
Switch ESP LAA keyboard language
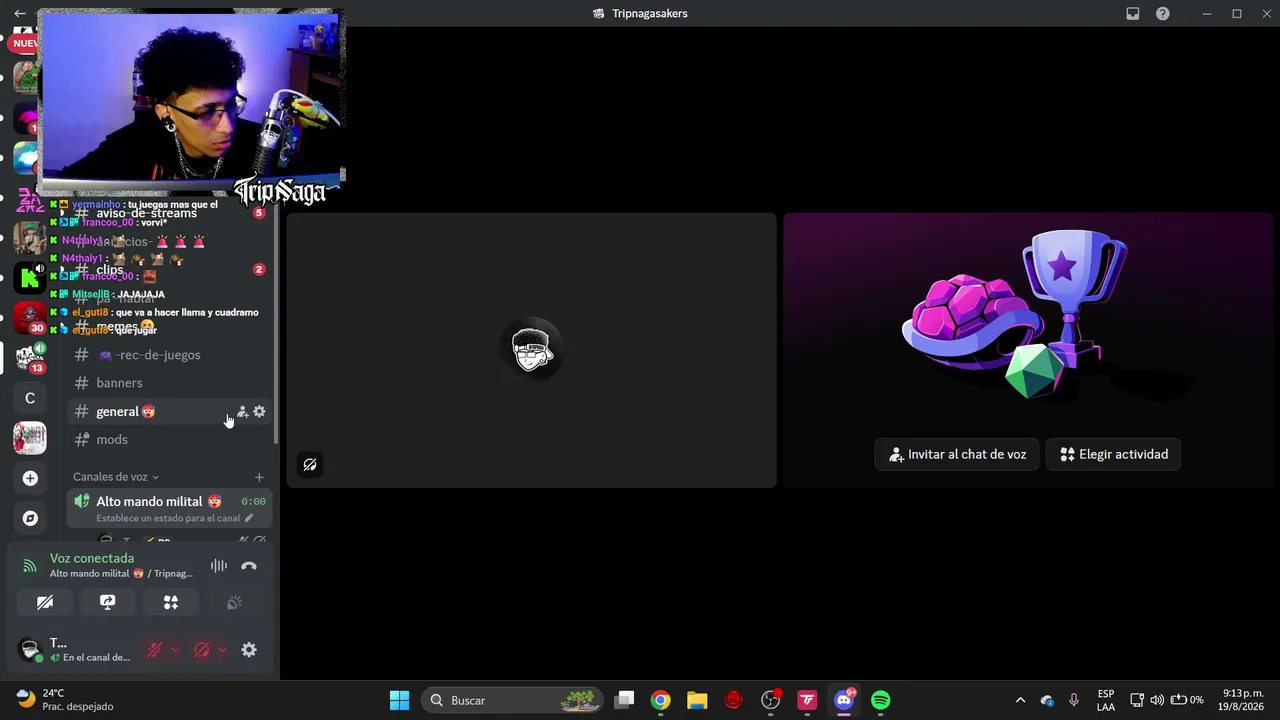pyautogui.click(x=1106, y=700)
